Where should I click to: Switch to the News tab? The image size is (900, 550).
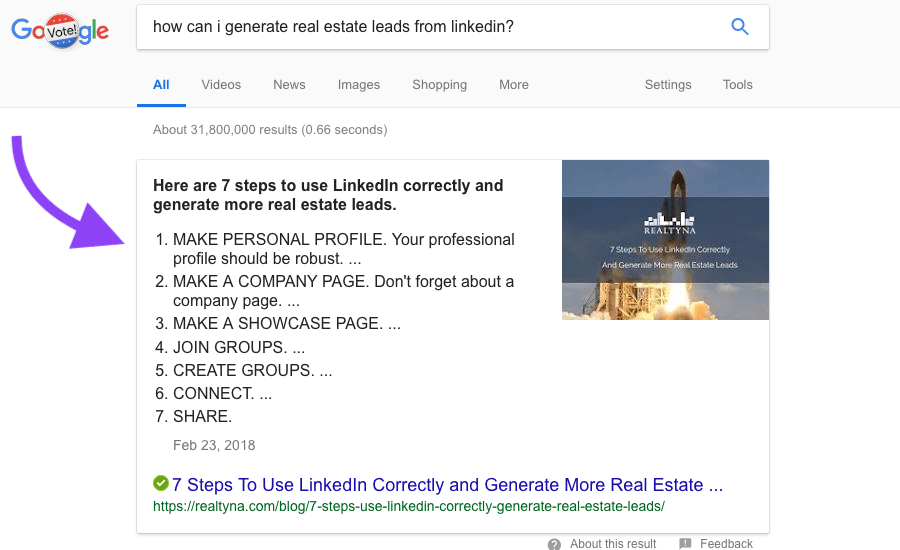coord(289,84)
